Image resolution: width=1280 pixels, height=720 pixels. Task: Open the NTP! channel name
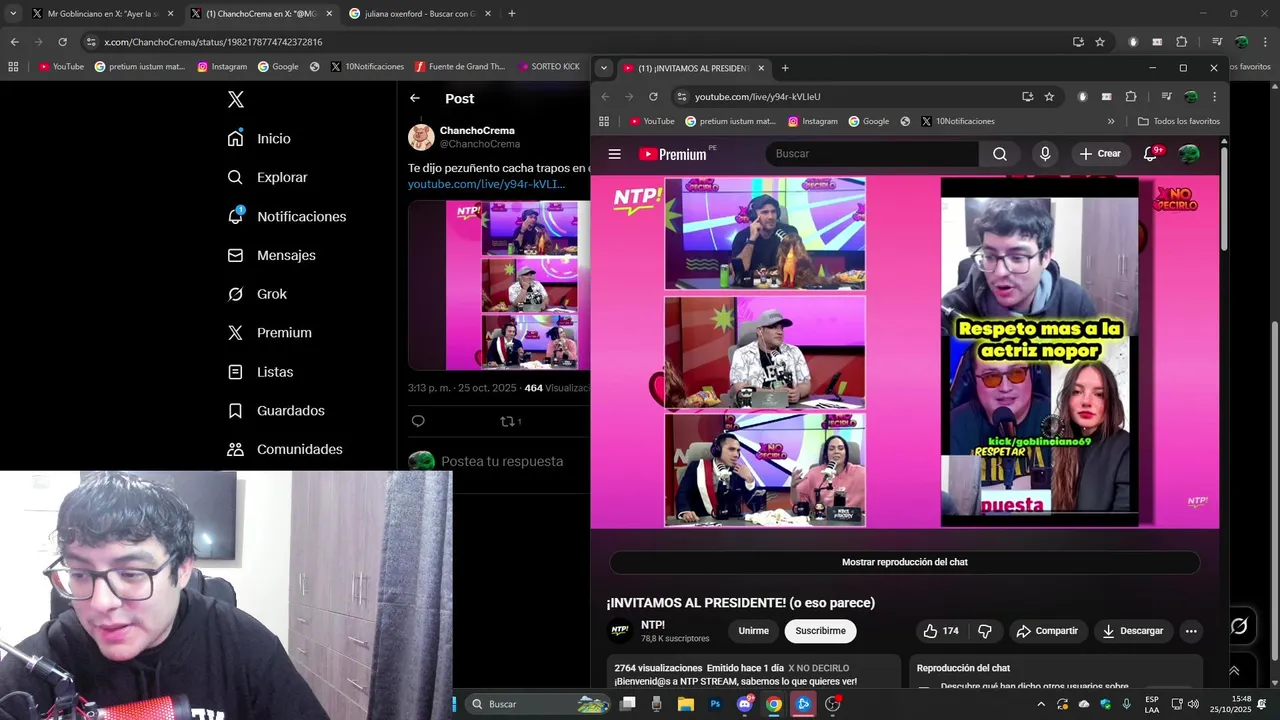[x=653, y=625]
